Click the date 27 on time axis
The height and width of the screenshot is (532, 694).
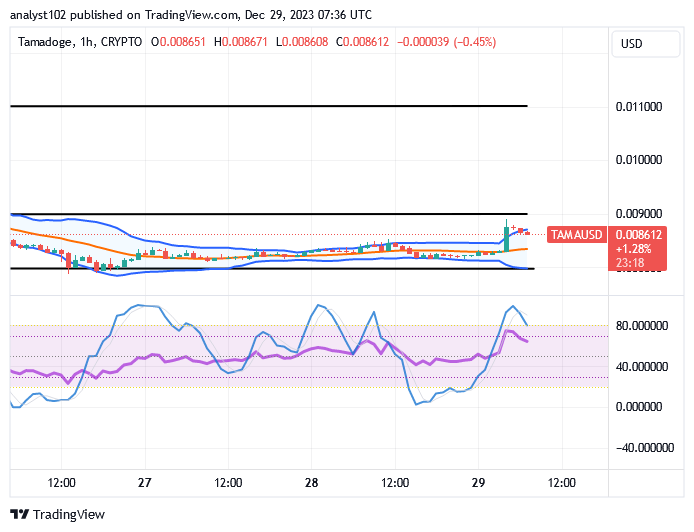(145, 482)
